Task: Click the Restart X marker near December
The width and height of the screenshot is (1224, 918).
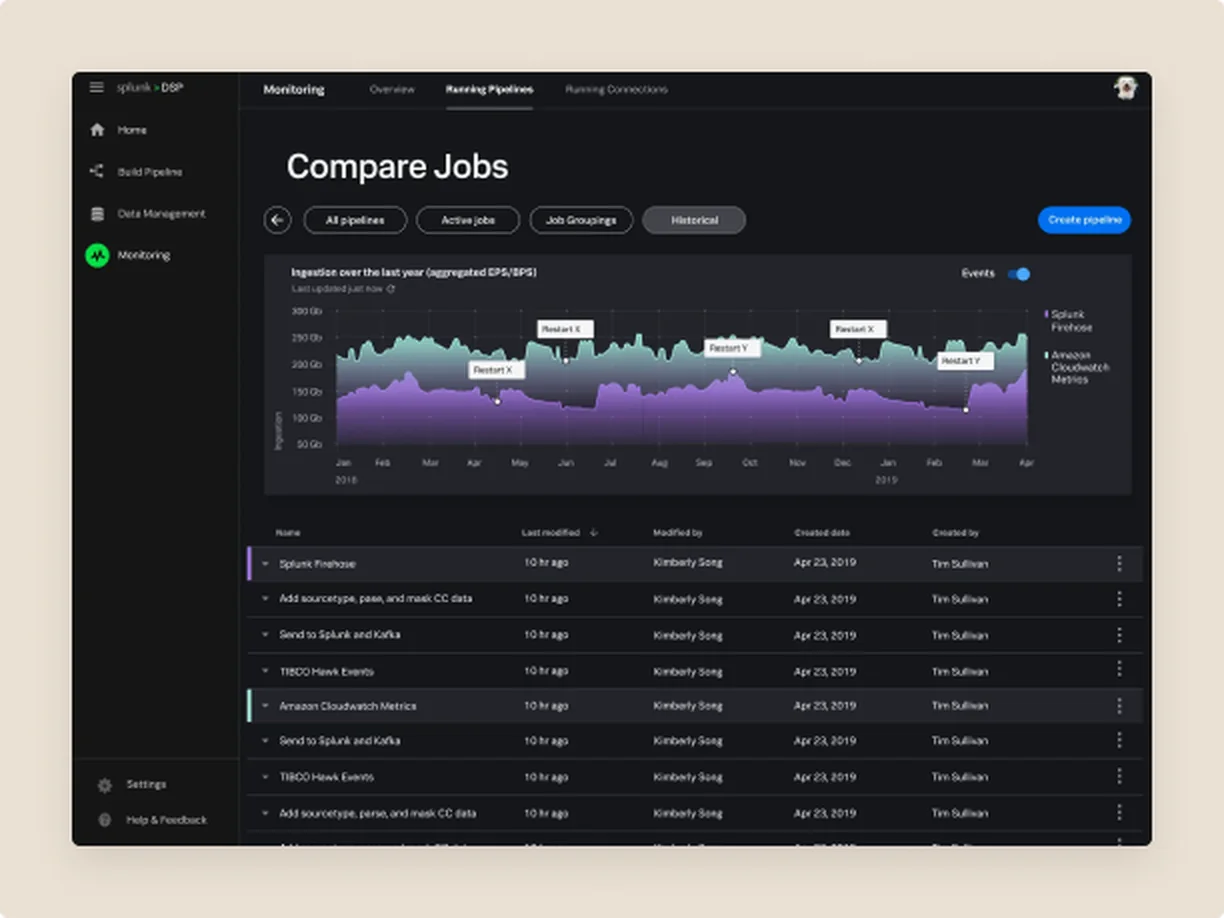Action: point(858,329)
